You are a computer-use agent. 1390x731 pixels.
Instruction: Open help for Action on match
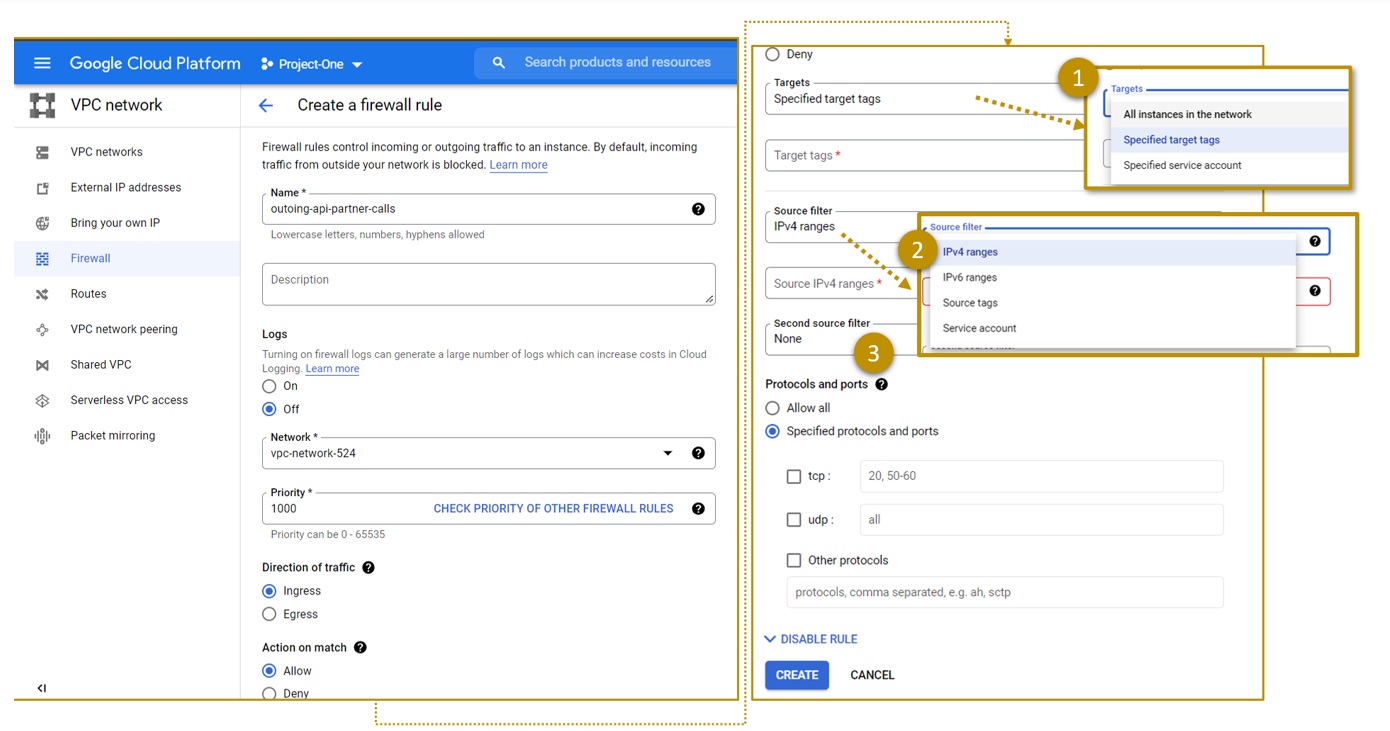click(x=360, y=647)
